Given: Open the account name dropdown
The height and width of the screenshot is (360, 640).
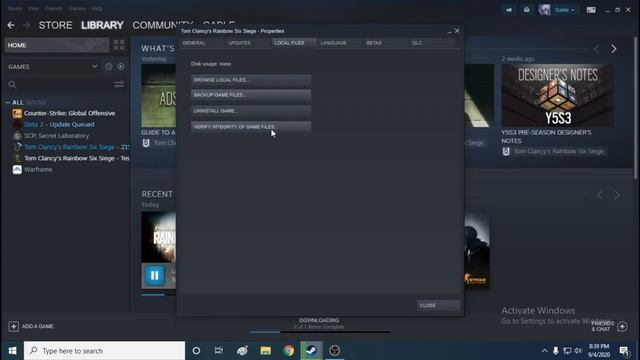Looking at the screenshot, I should coord(565,10).
